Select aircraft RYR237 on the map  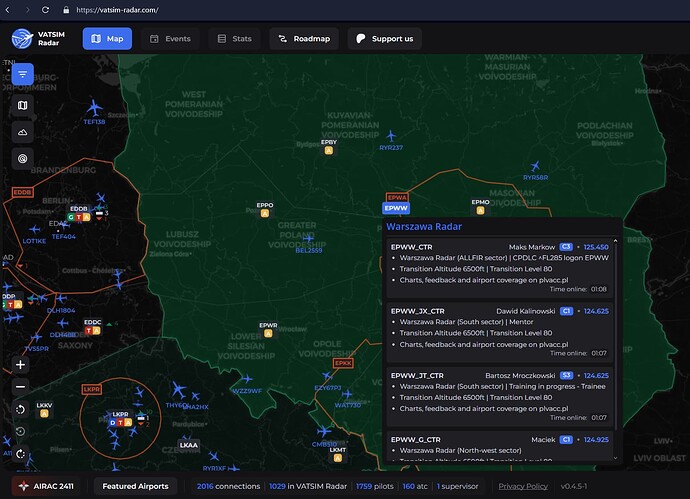pyautogui.click(x=391, y=136)
